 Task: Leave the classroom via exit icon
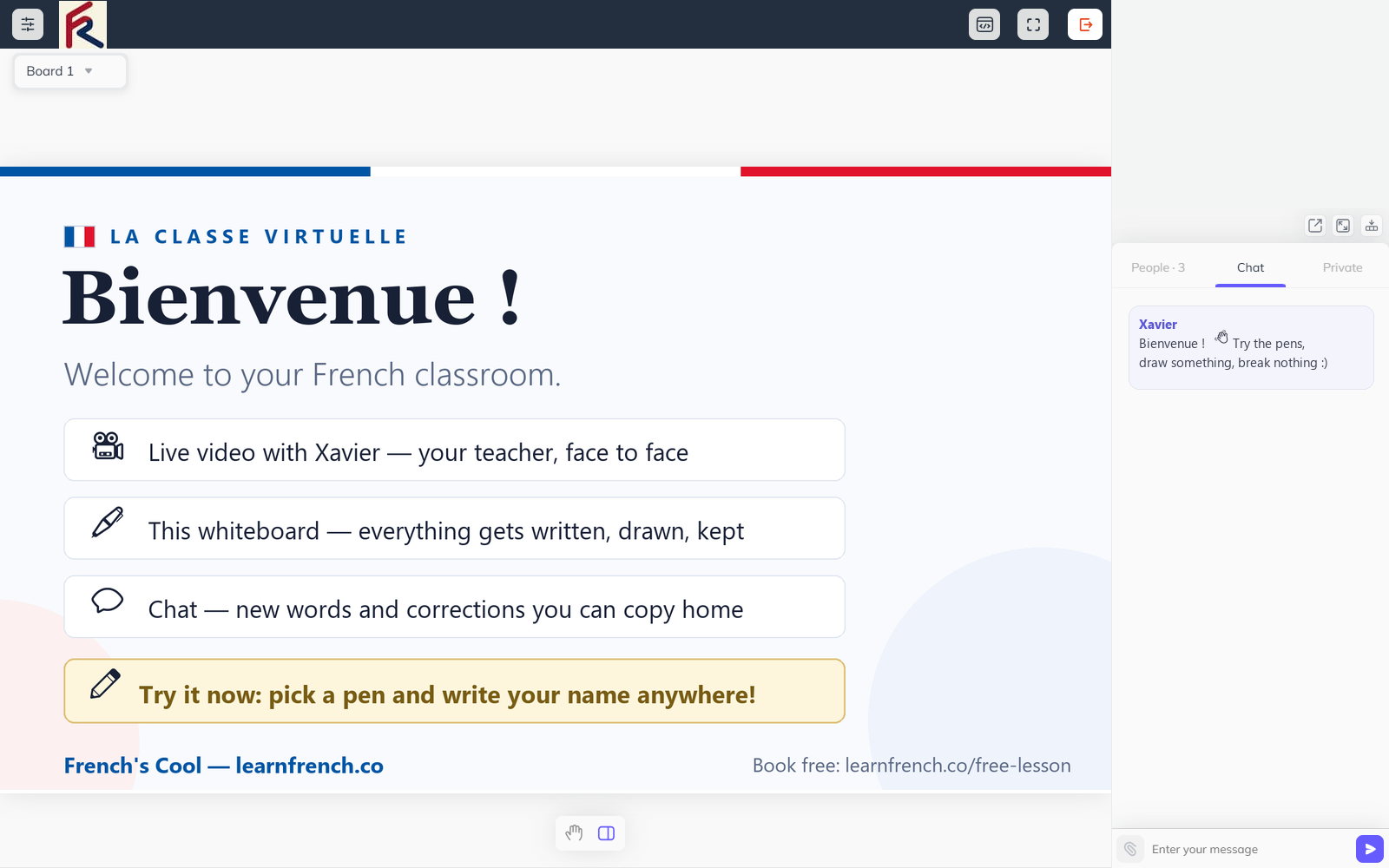pyautogui.click(x=1085, y=24)
